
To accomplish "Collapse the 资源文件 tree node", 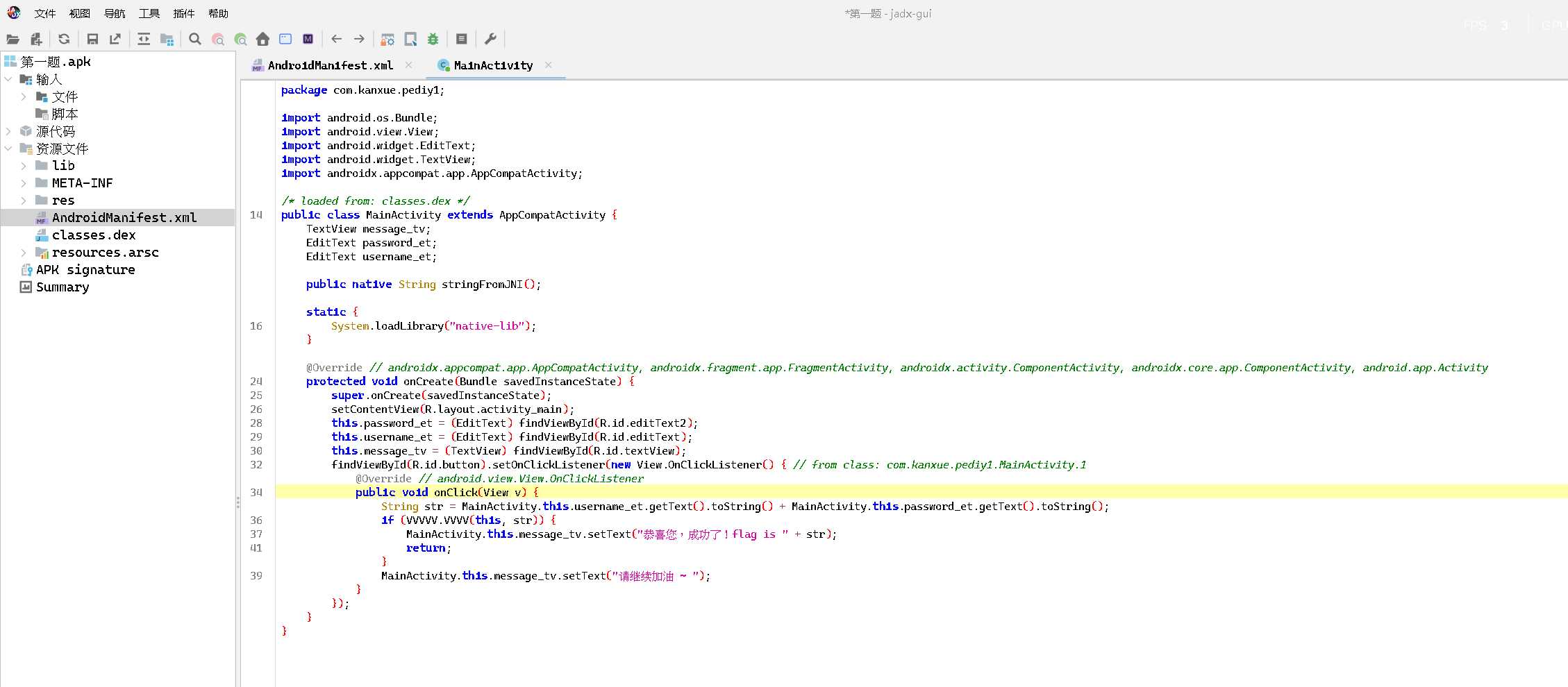I will (x=8, y=149).
